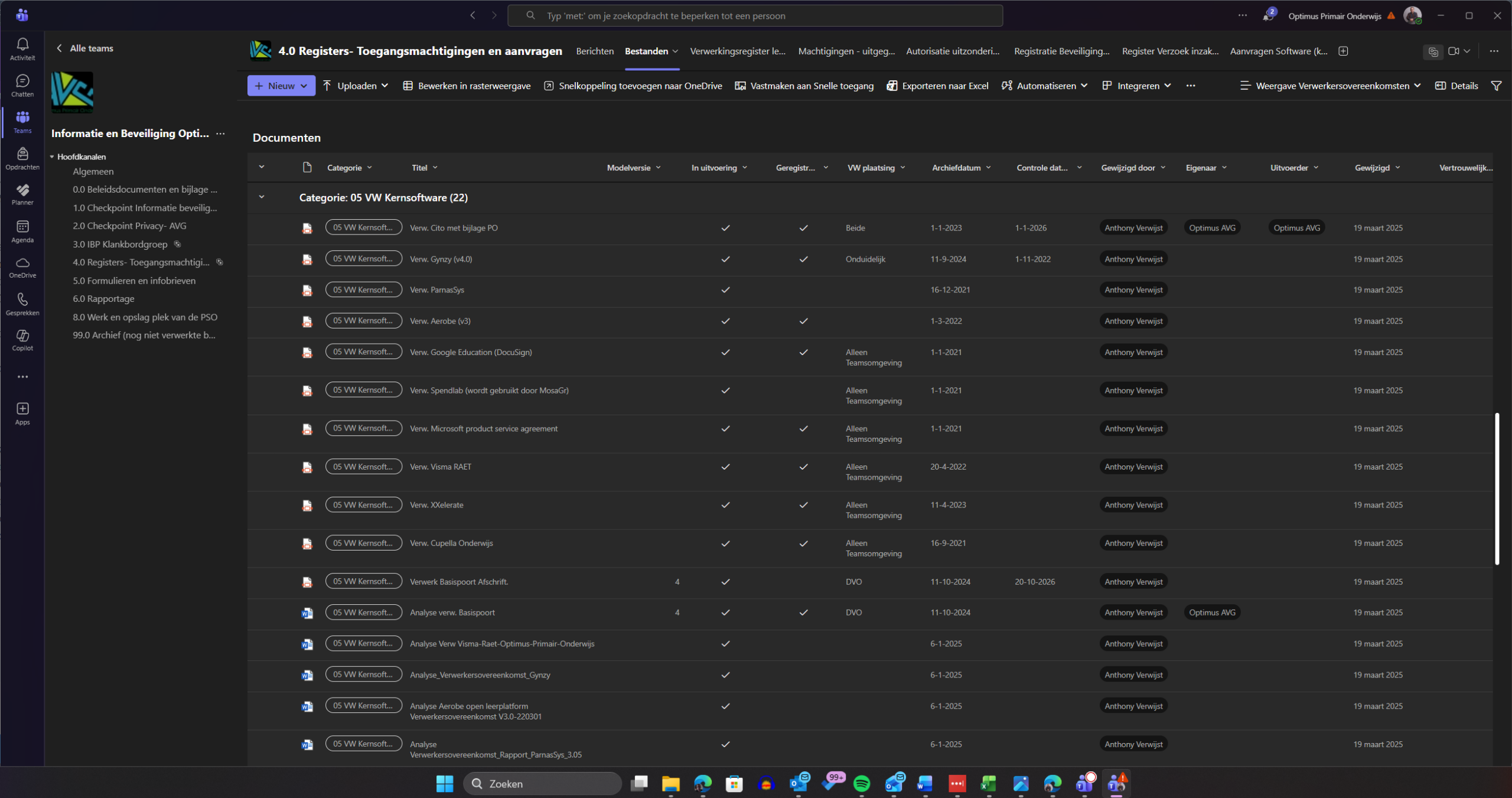The image size is (1512, 798).
Task: Open the Archiefdatum column header menu
Action: point(961,168)
